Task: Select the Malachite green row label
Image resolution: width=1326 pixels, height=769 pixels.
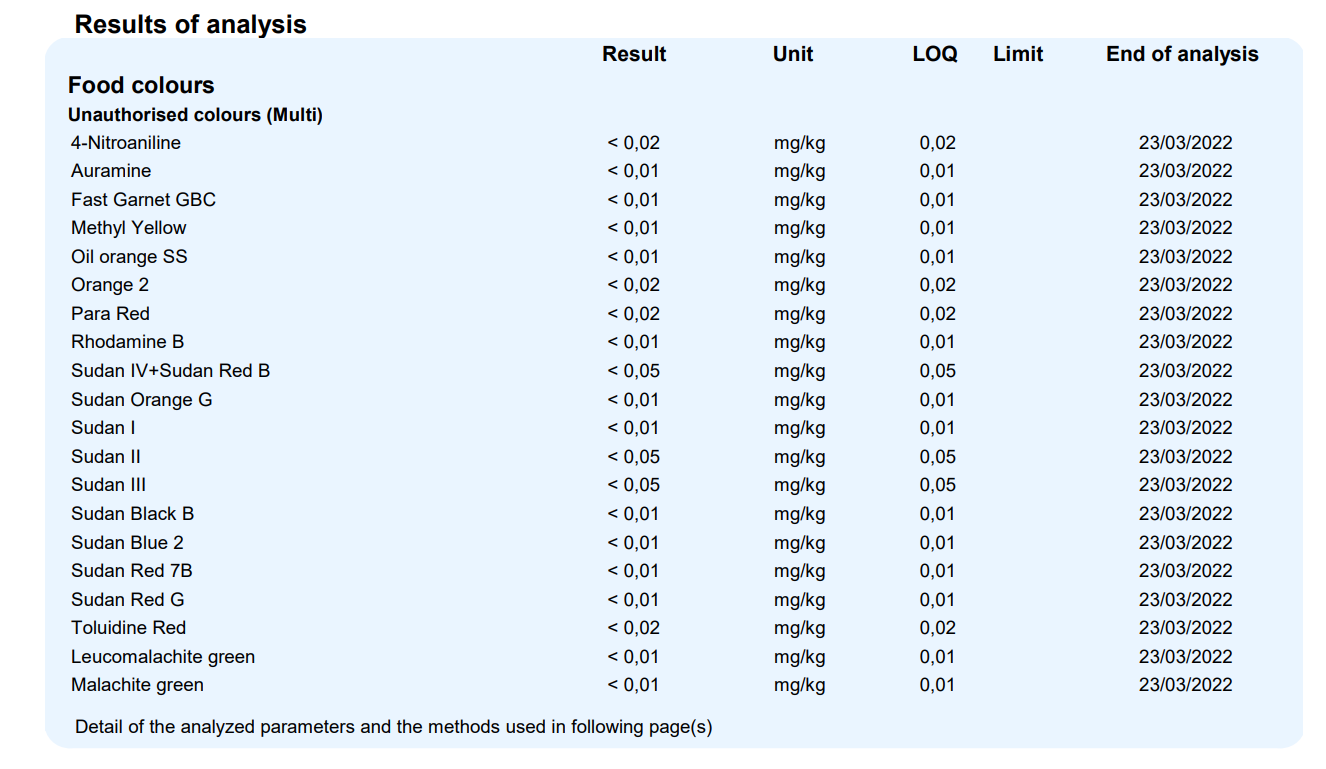Action: (x=137, y=685)
